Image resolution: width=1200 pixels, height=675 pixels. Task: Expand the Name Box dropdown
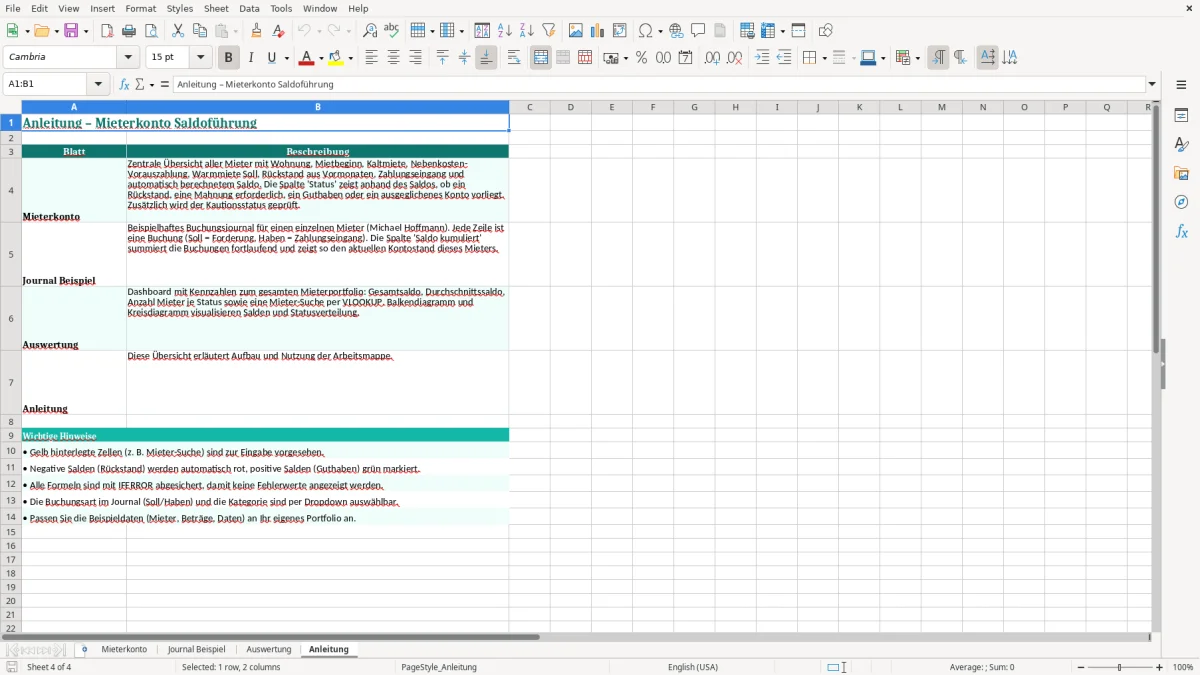pos(97,84)
